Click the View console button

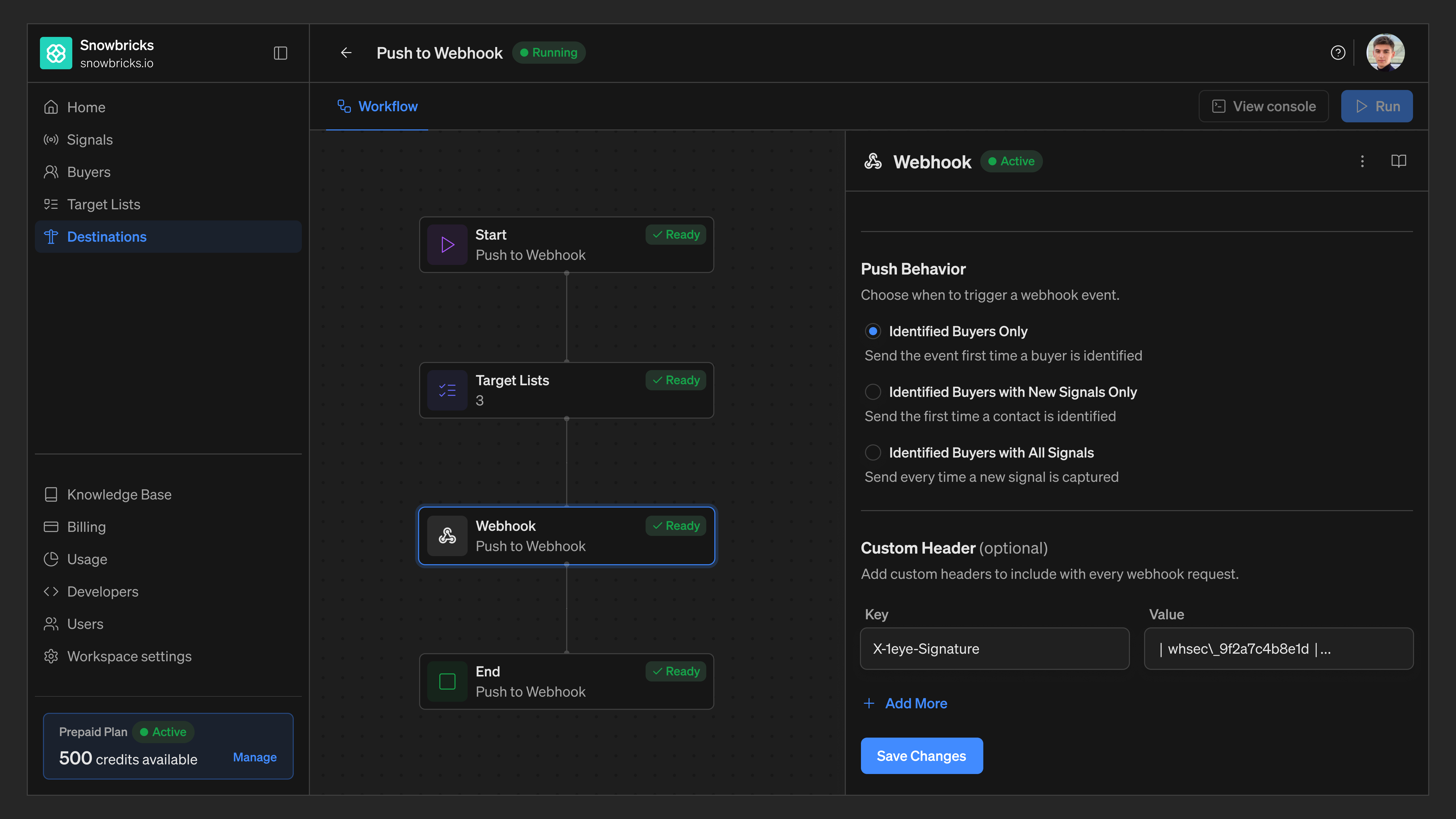1263,106
